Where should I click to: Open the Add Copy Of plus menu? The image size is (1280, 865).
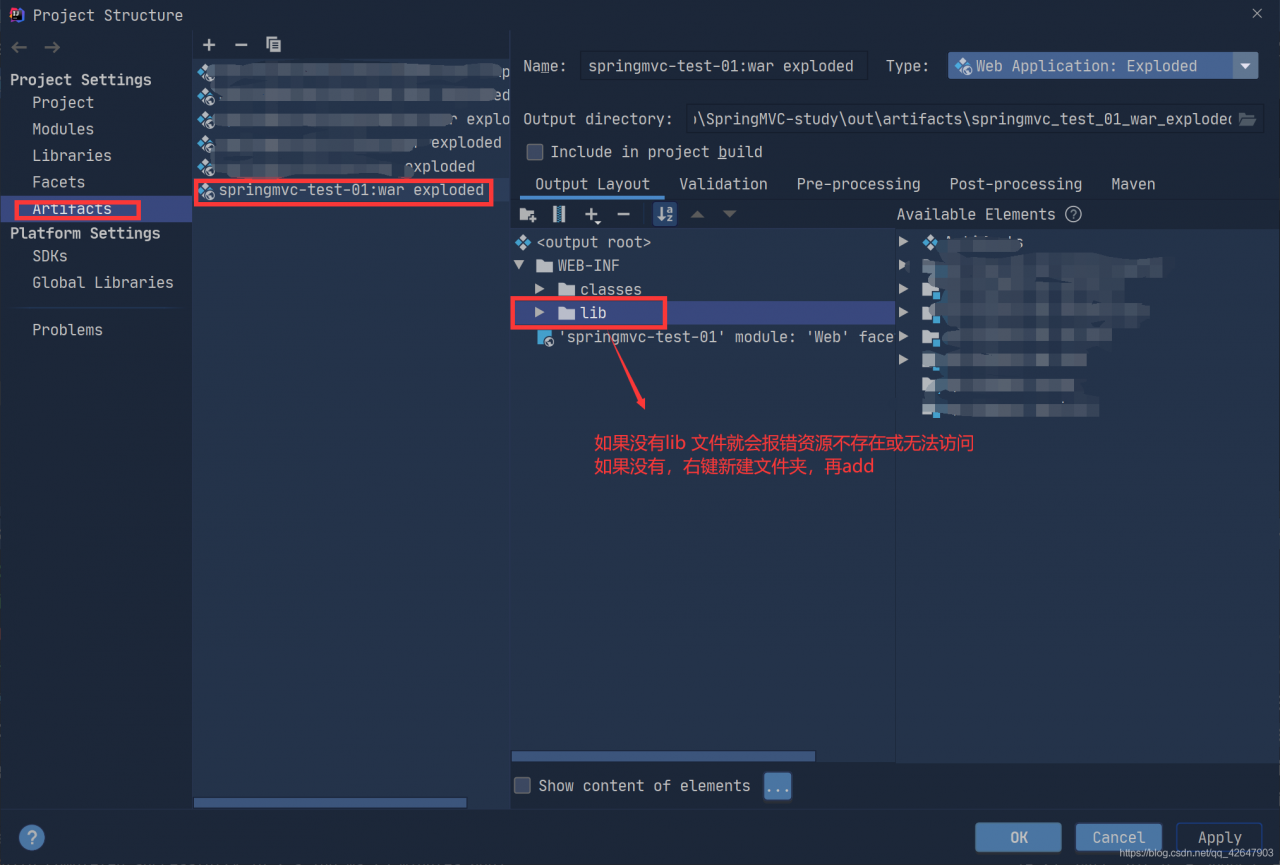point(592,214)
